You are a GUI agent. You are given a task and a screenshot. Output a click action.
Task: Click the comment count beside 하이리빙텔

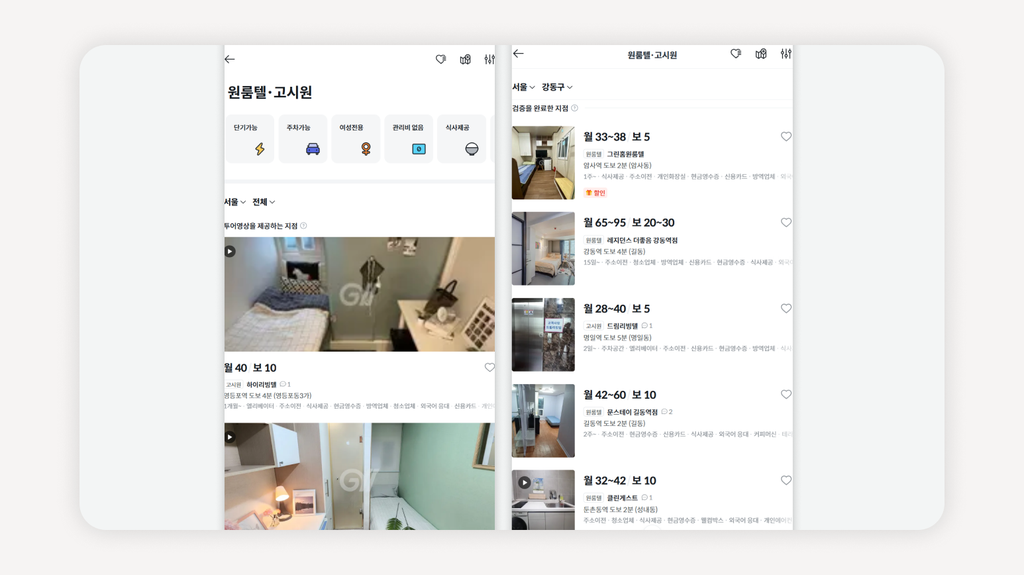tap(285, 385)
